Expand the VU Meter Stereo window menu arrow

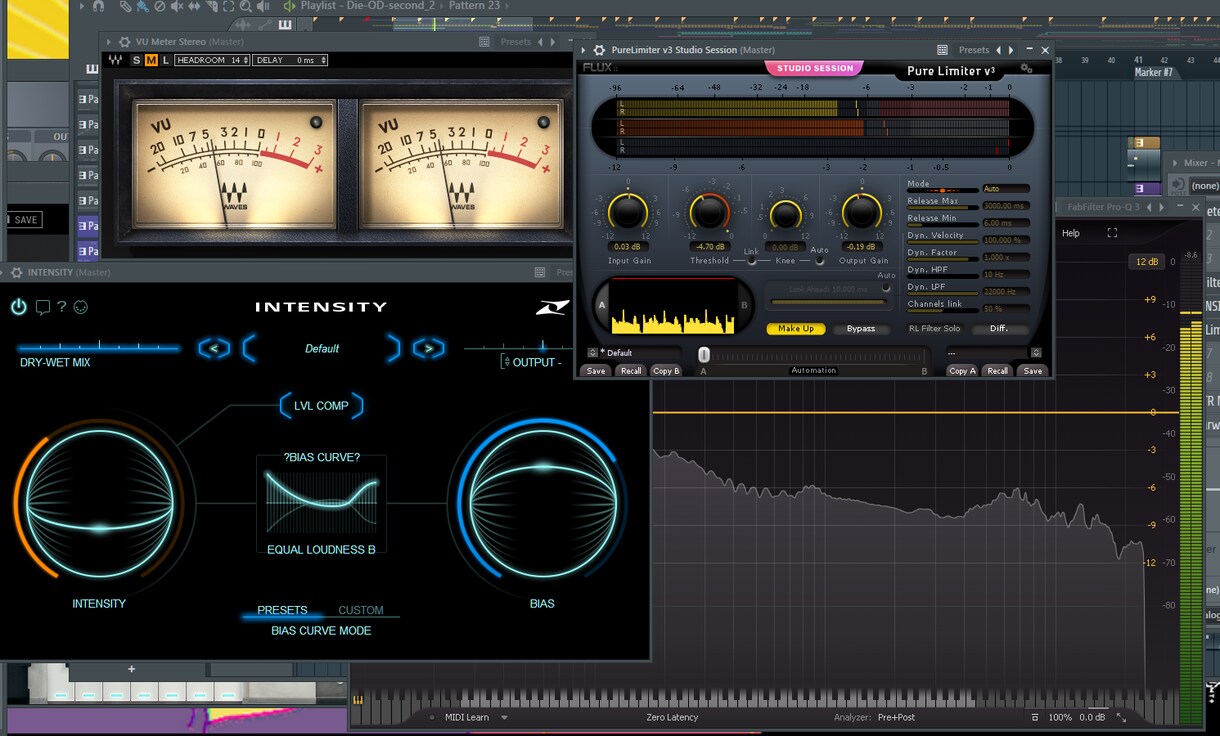[x=110, y=42]
